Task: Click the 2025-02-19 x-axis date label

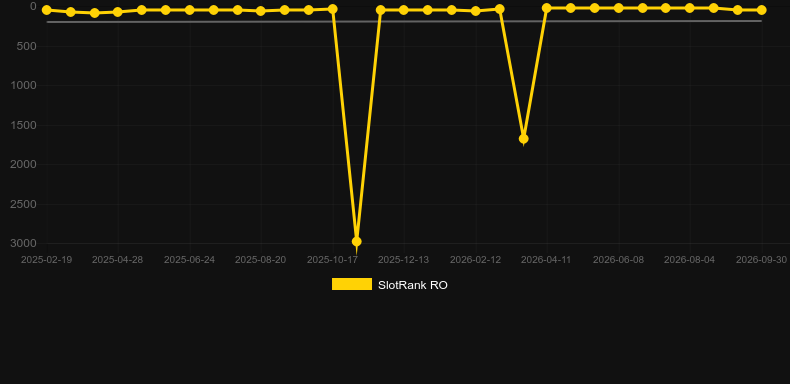Action: (46, 260)
